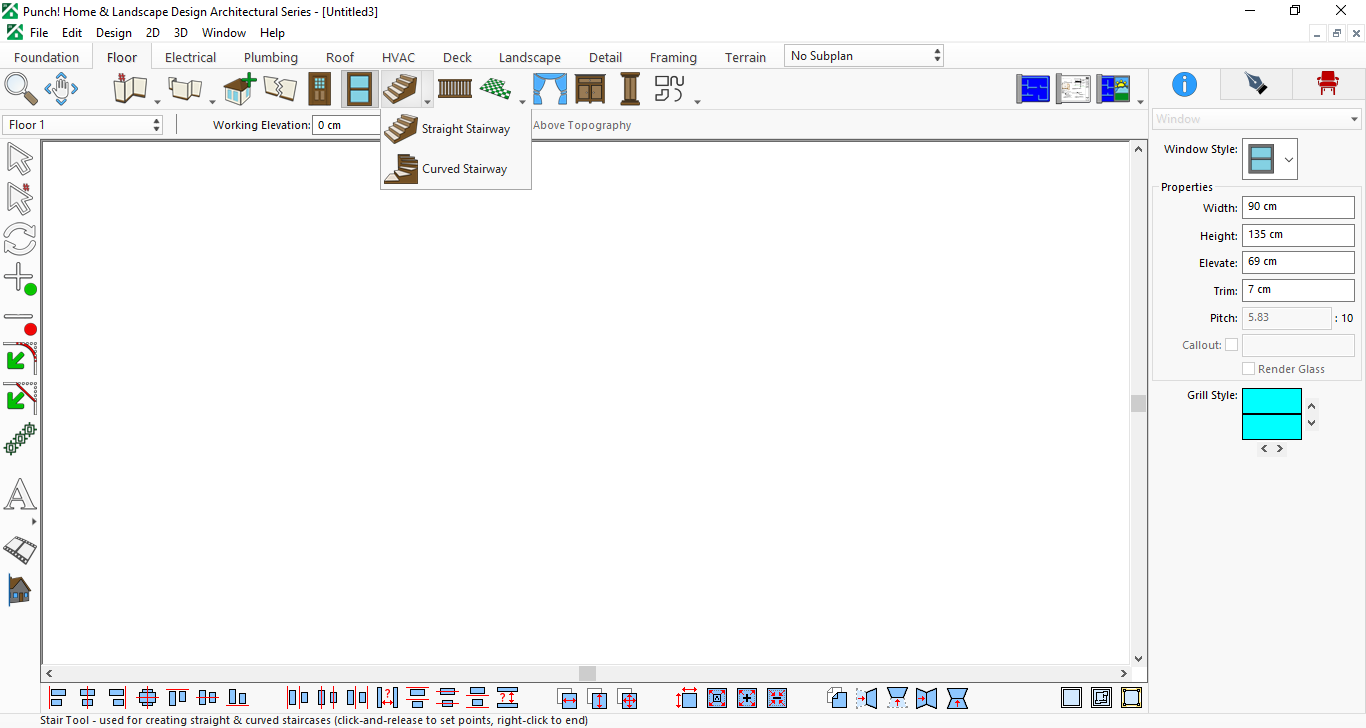Viewport: 1366px width, 728px height.
Task: Toggle the Render Glass checkbox
Action: click(x=1248, y=369)
